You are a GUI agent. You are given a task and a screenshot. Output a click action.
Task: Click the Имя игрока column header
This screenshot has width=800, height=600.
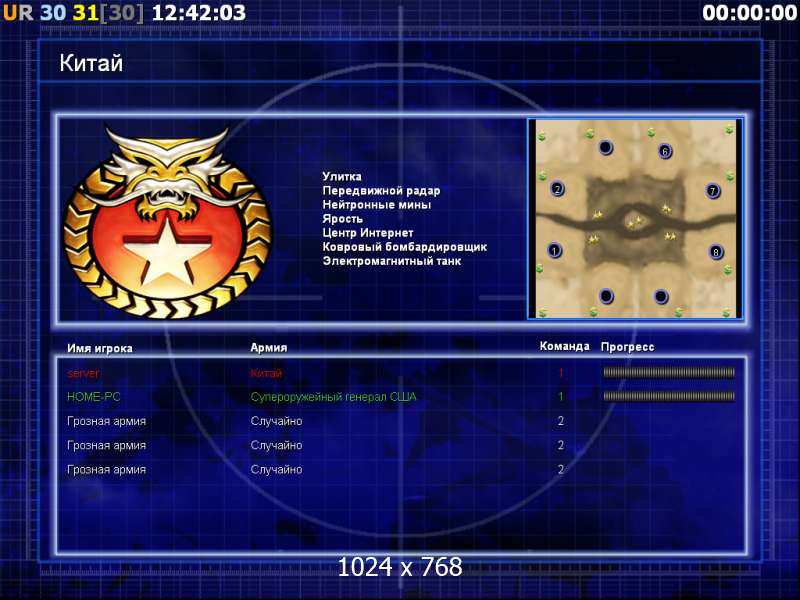tap(100, 348)
